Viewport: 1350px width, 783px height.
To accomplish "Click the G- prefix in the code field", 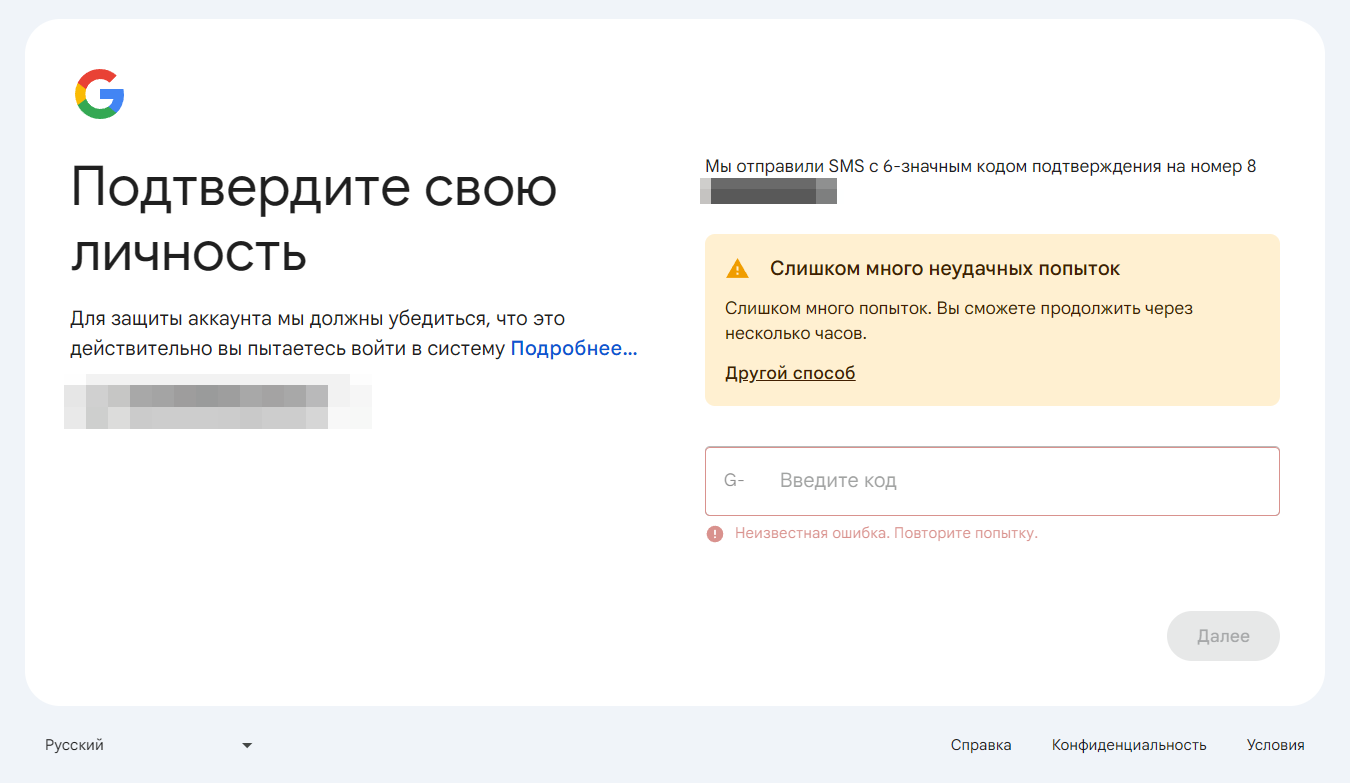I will [x=734, y=481].
